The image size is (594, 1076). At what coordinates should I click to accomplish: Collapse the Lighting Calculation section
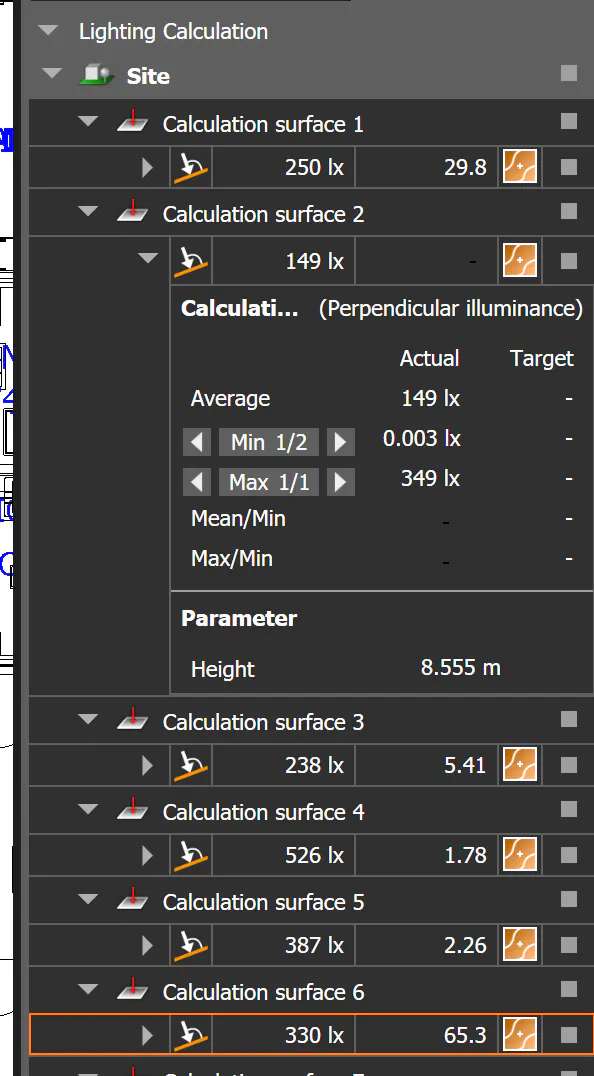click(x=48, y=31)
